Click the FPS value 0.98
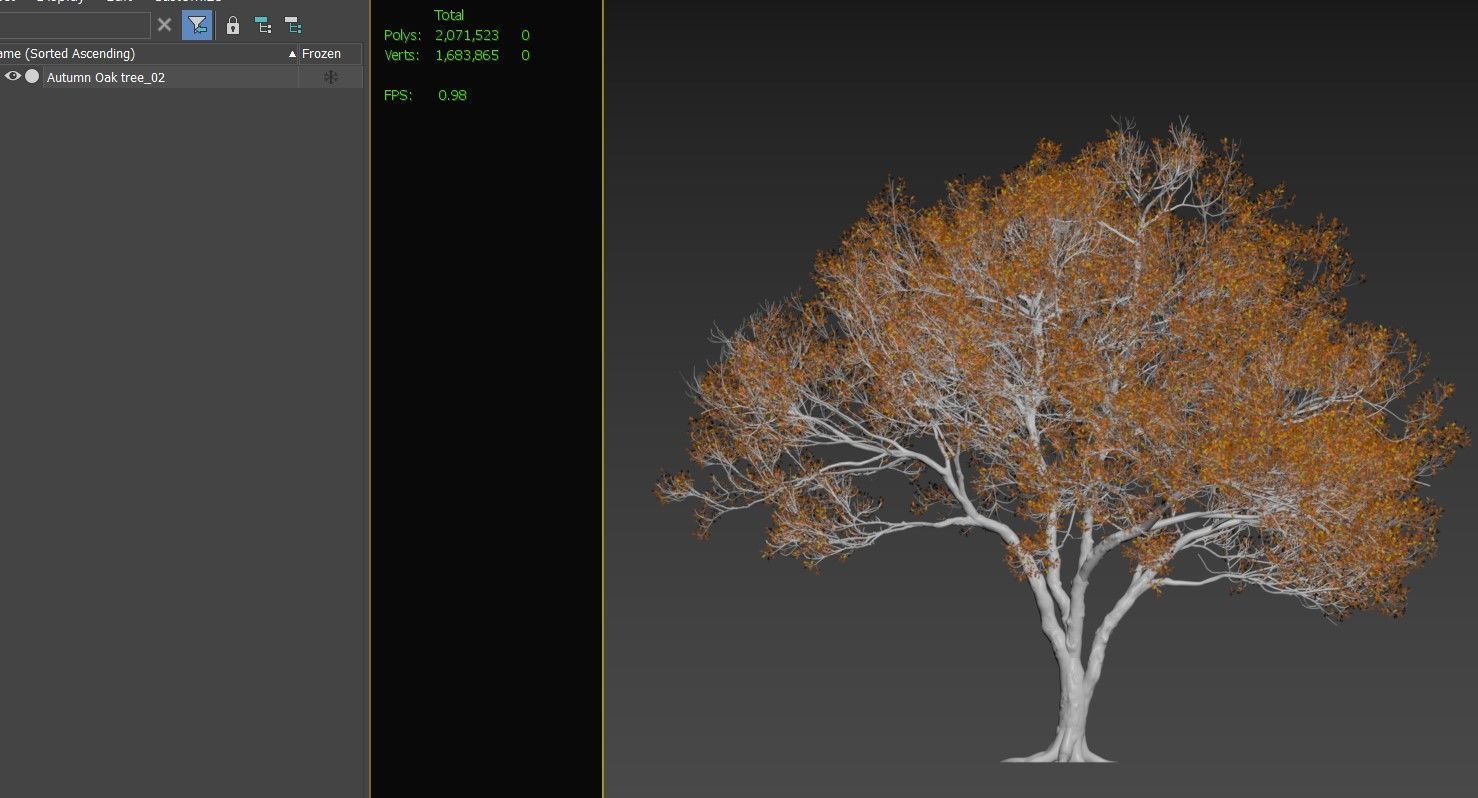This screenshot has height=798, width=1478. click(452, 95)
